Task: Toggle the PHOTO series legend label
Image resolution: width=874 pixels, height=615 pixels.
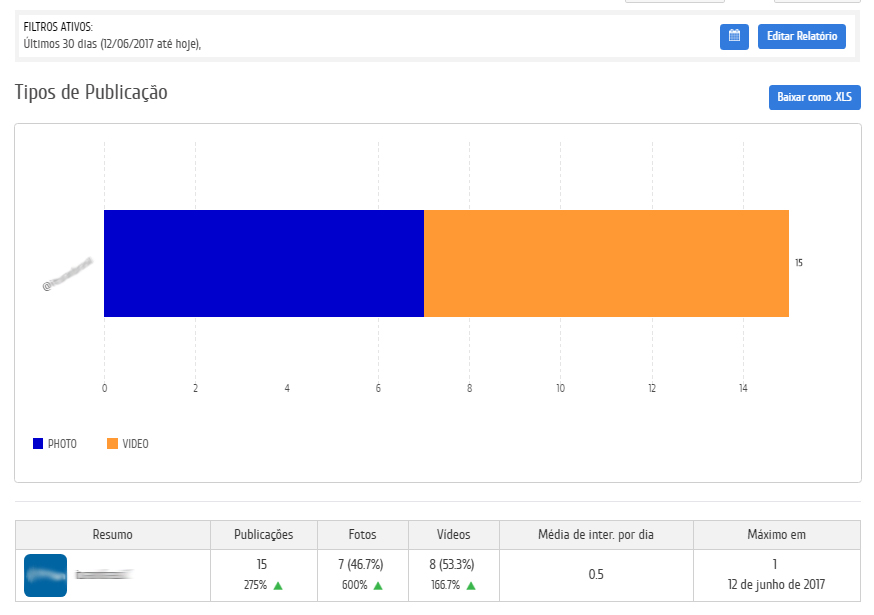Action: tap(62, 443)
